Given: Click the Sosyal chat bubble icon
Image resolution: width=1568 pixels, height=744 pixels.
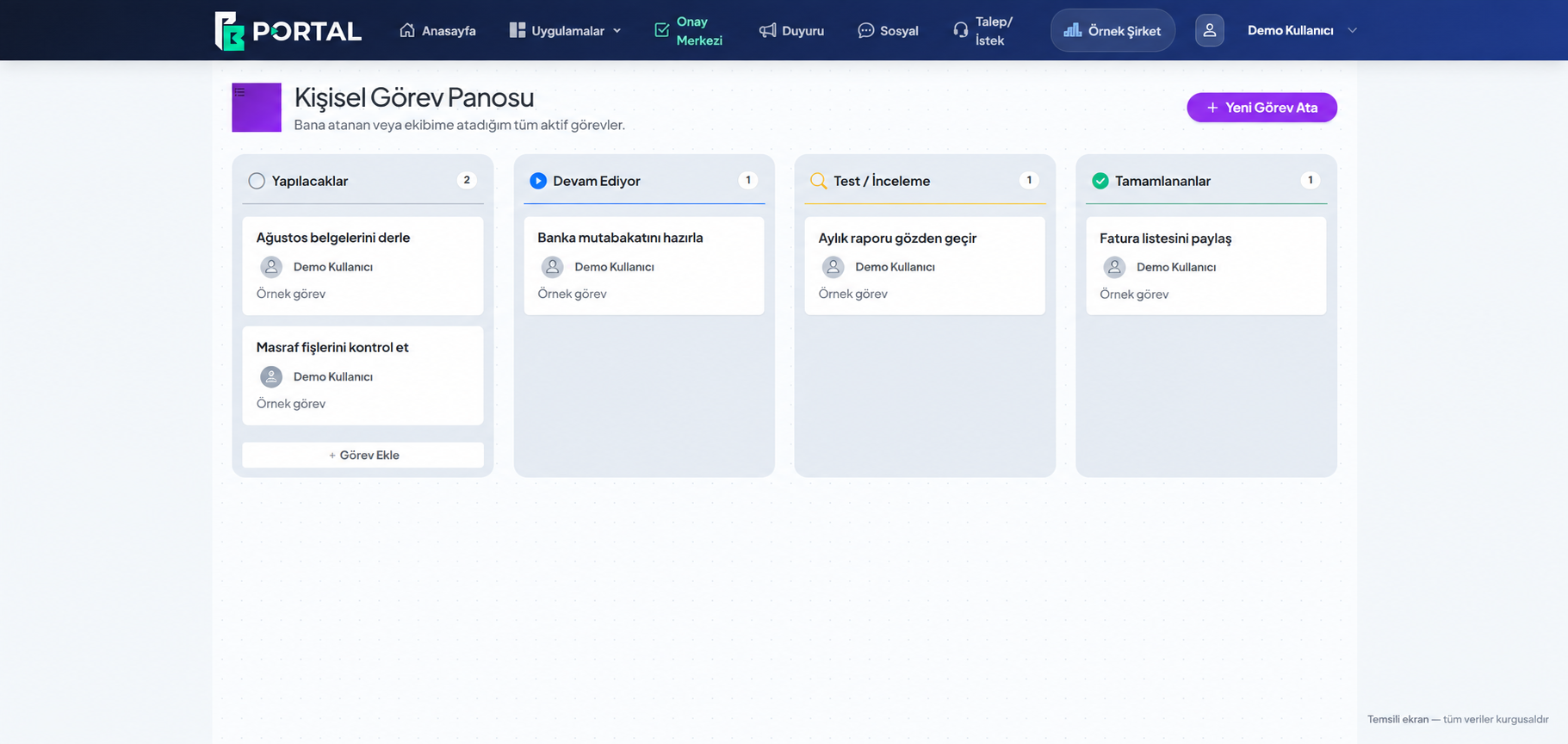Looking at the screenshot, I should pos(865,30).
